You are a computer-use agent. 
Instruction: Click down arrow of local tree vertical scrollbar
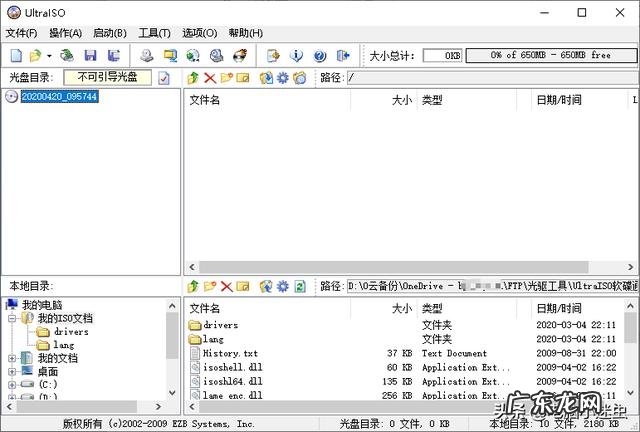pos(172,393)
